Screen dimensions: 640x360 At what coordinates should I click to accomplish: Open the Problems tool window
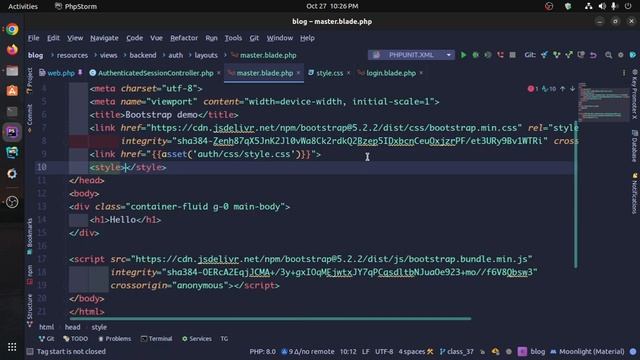(x=115, y=339)
